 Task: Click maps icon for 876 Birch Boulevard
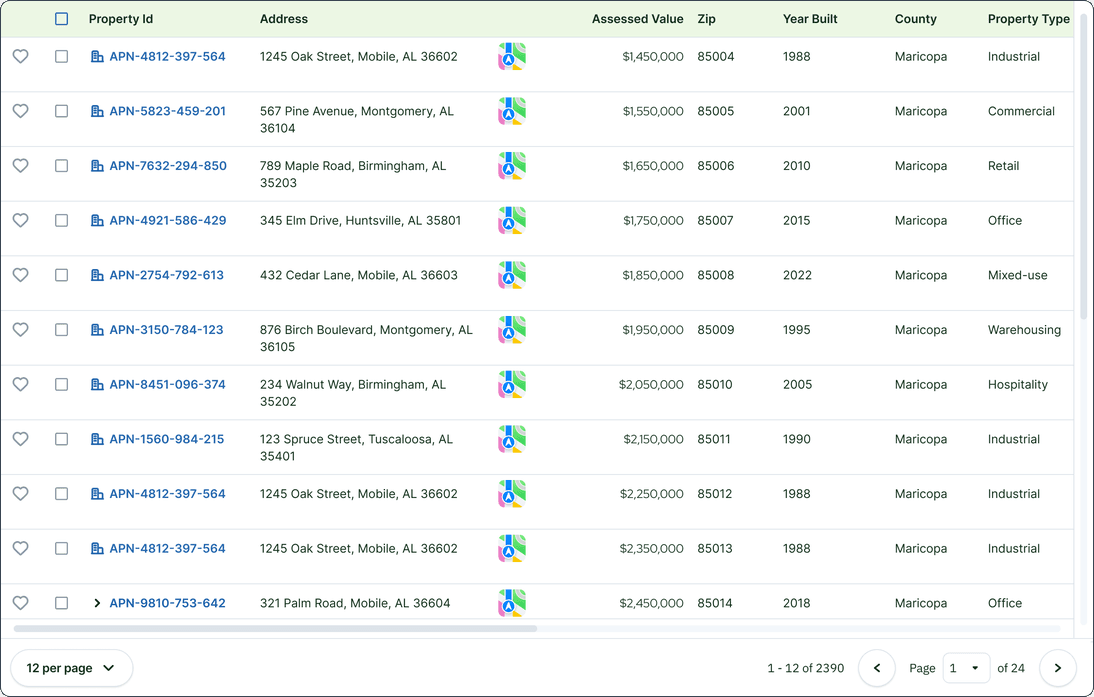click(x=511, y=330)
